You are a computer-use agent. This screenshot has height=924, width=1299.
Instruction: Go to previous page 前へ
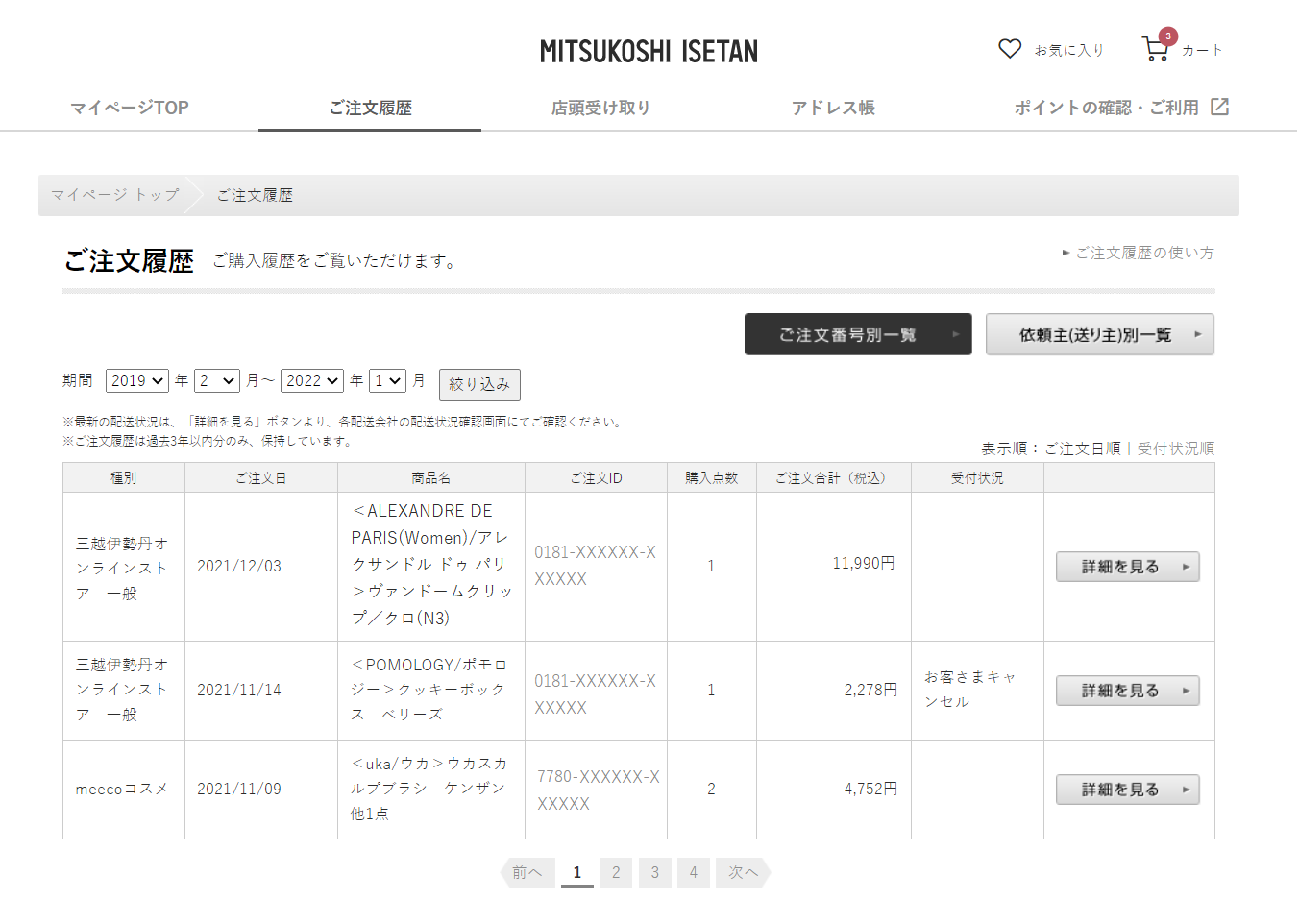pos(527,872)
